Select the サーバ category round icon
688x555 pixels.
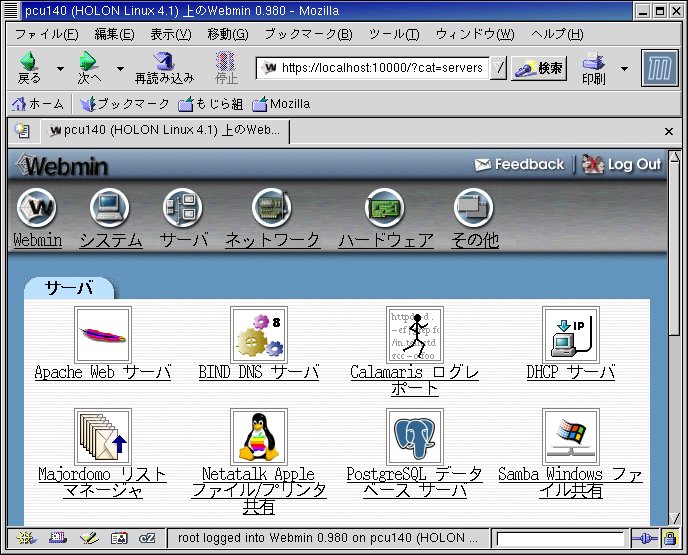pyautogui.click(x=183, y=208)
